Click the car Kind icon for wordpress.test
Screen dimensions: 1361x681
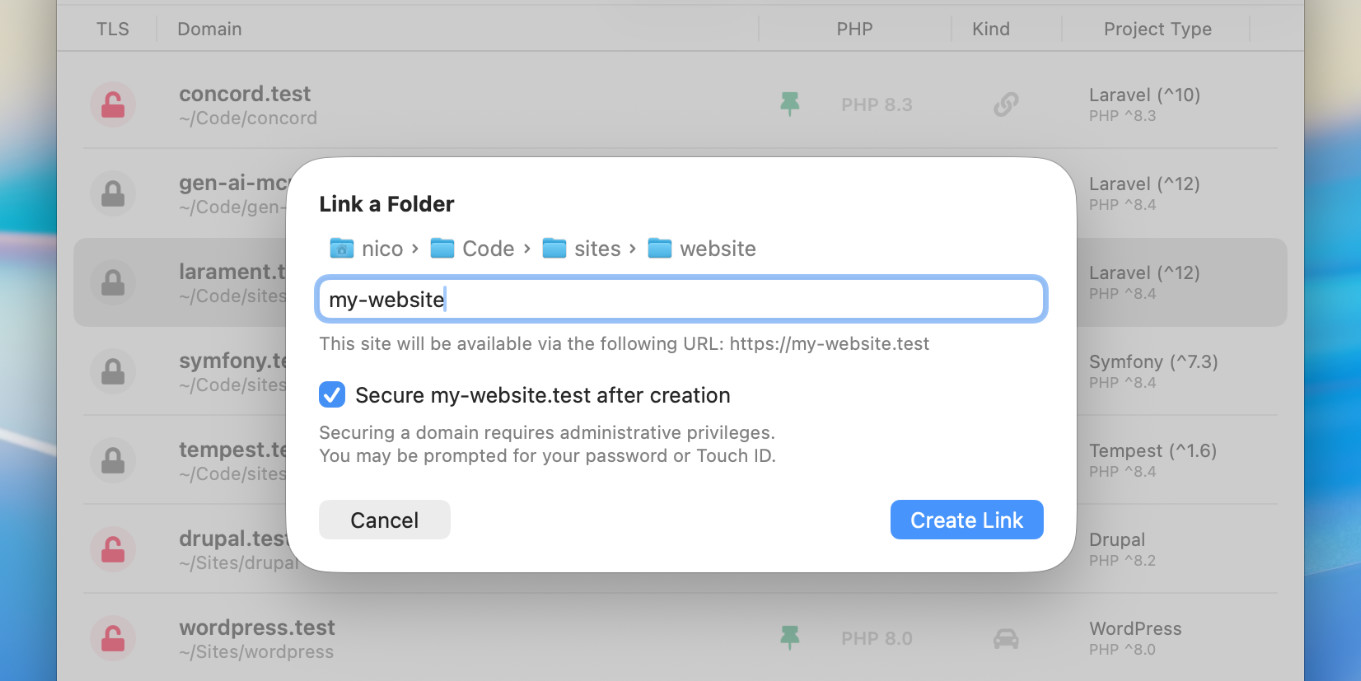click(1005, 638)
